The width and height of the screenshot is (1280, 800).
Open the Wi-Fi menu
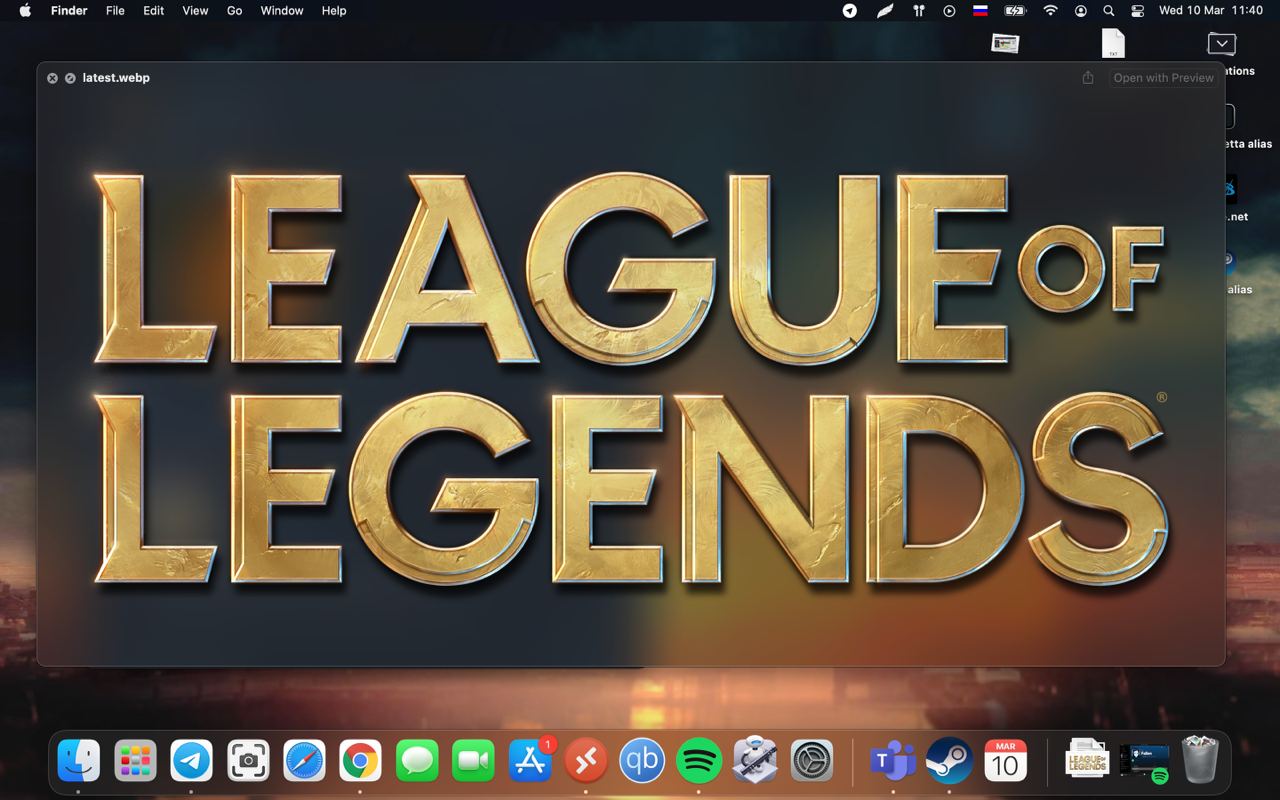(1050, 11)
